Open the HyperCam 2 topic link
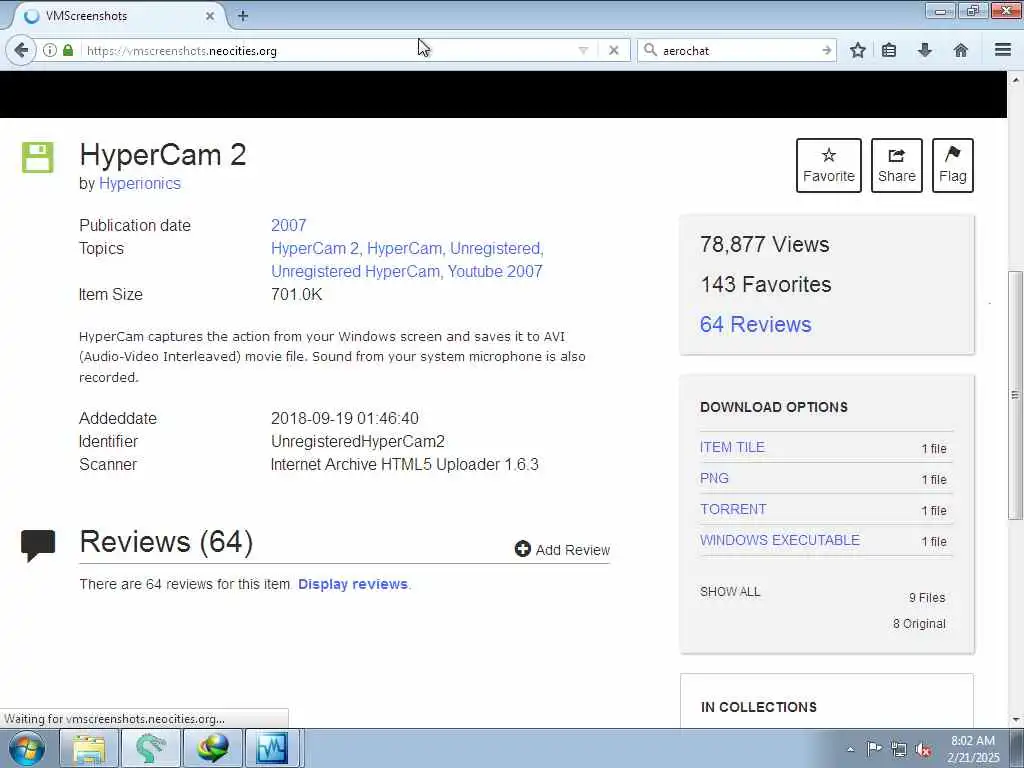The width and height of the screenshot is (1024, 768). click(315, 249)
